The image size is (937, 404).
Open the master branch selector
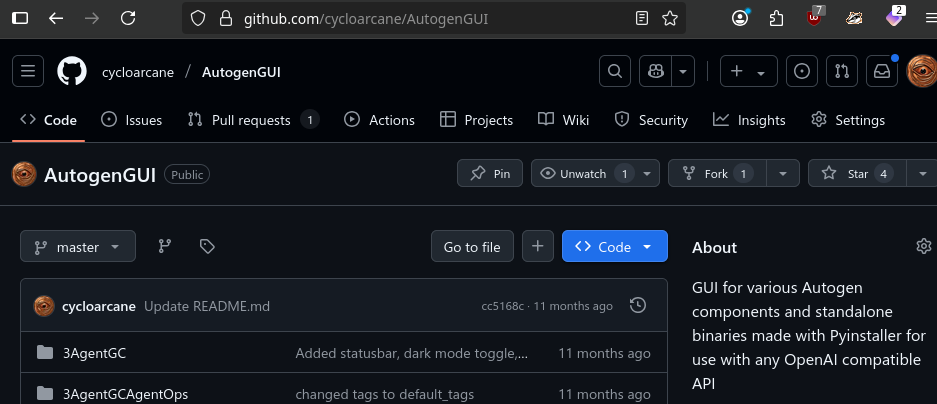point(78,246)
